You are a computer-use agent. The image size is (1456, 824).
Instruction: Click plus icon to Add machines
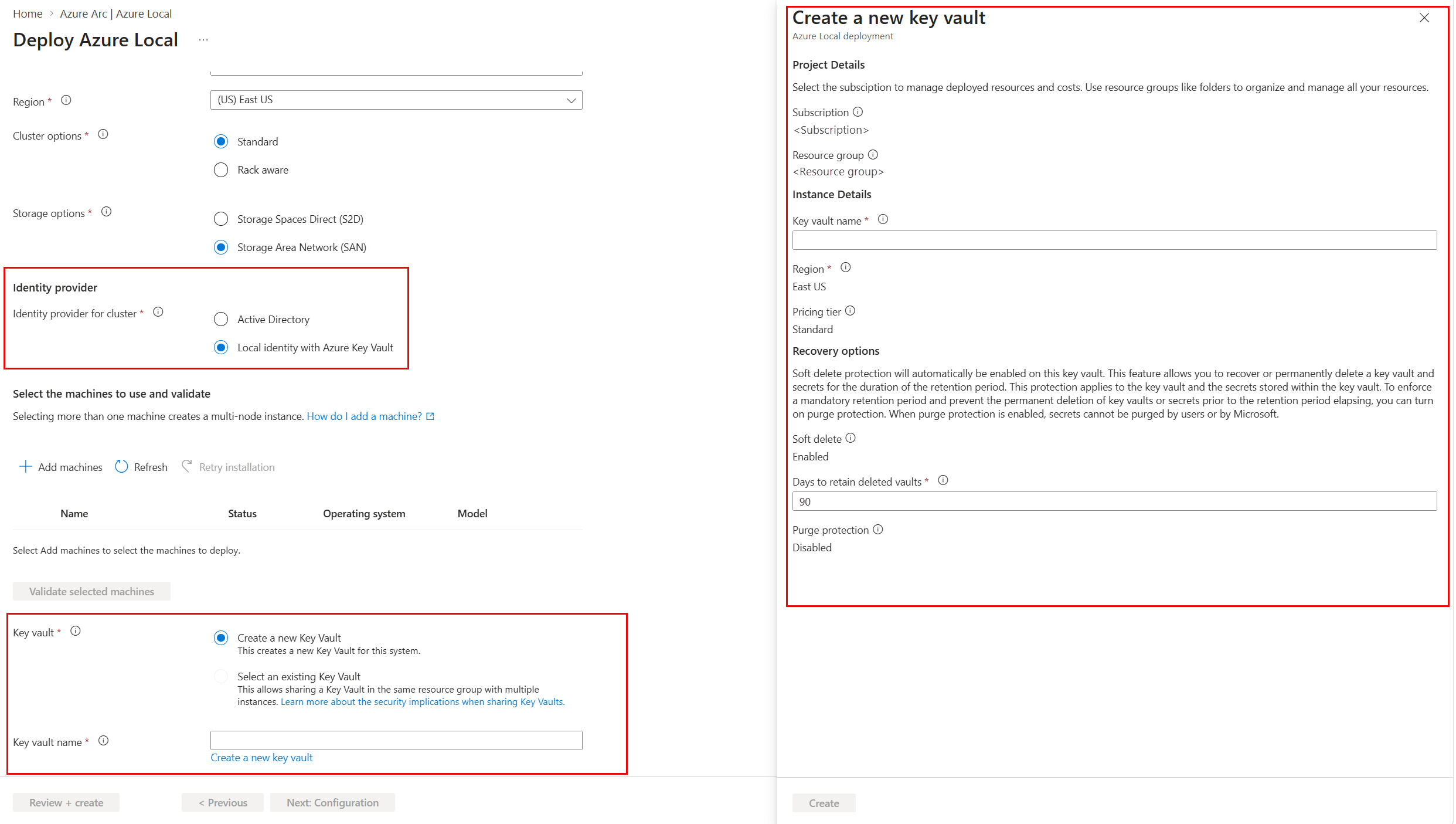(x=25, y=467)
